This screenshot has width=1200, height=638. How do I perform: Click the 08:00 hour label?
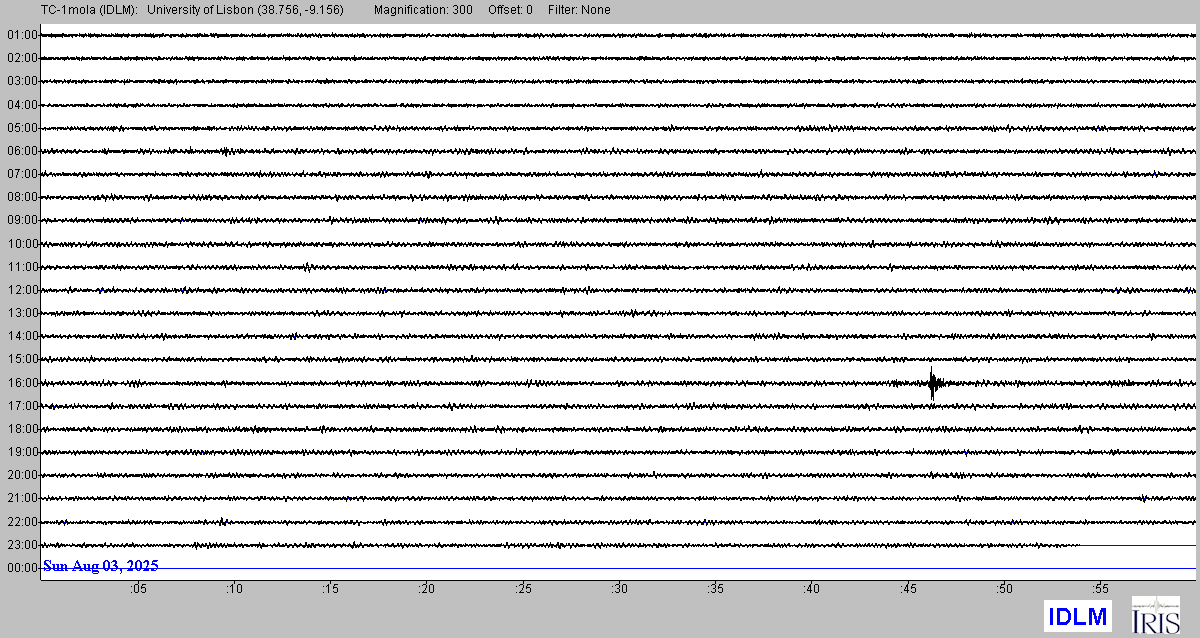point(22,197)
